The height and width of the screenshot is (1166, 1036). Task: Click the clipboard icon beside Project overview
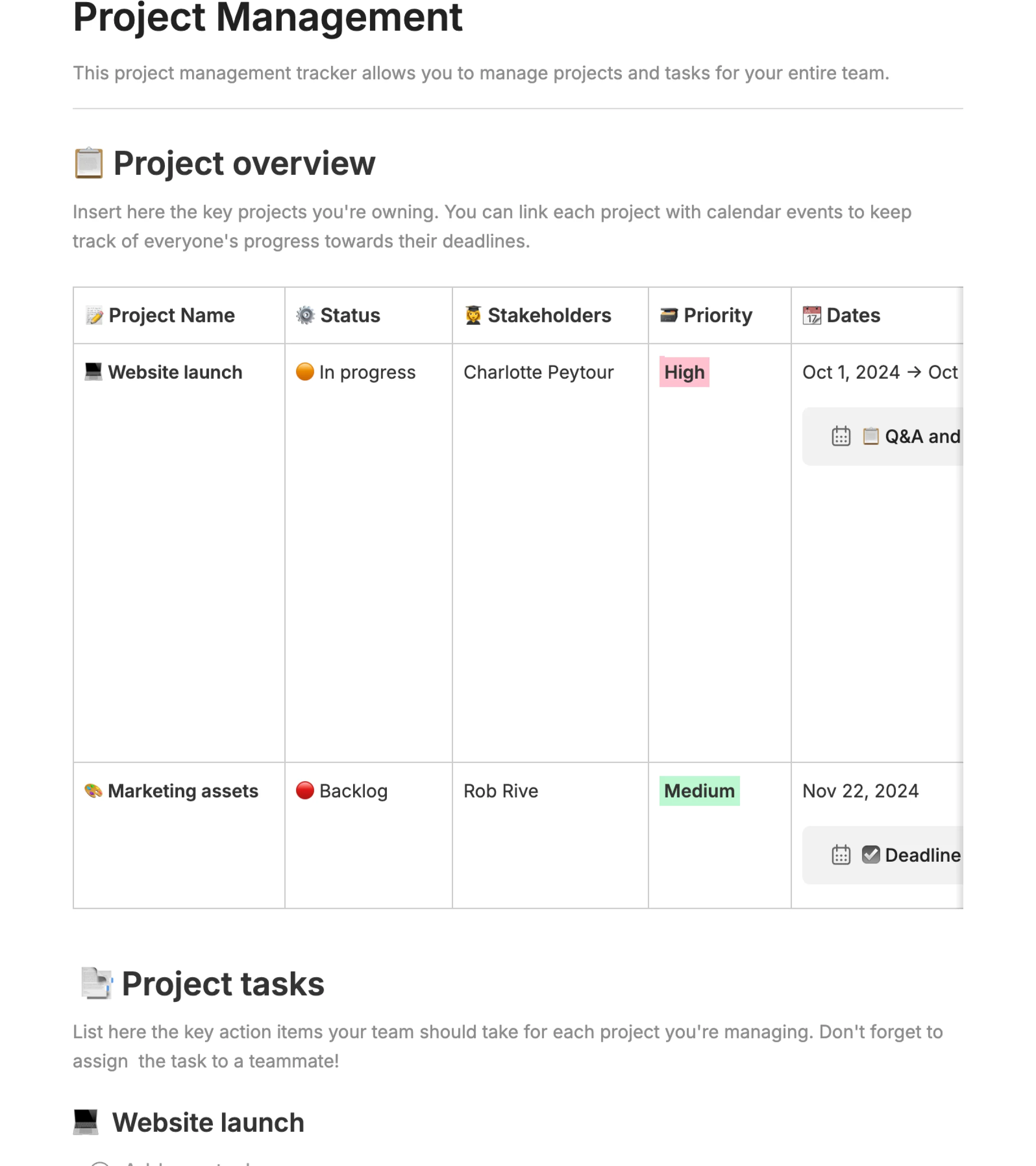pyautogui.click(x=88, y=164)
